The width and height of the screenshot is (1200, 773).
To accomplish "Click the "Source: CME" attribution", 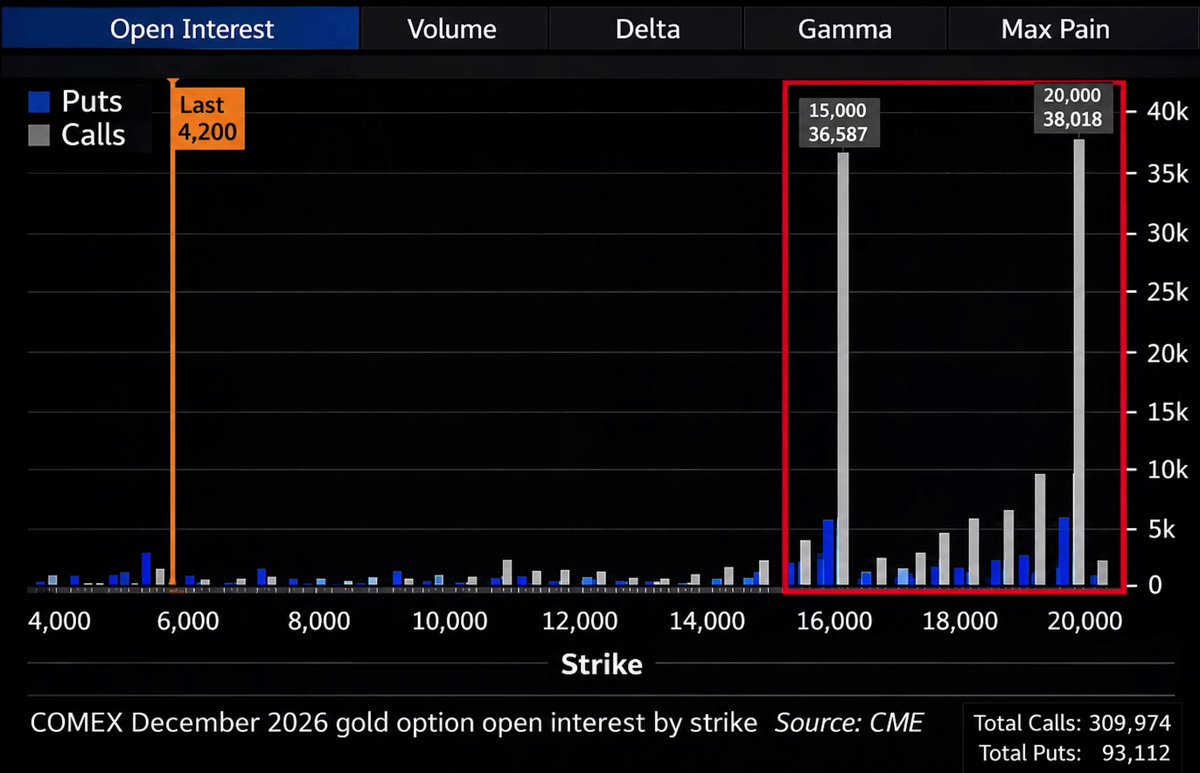I will pos(849,722).
